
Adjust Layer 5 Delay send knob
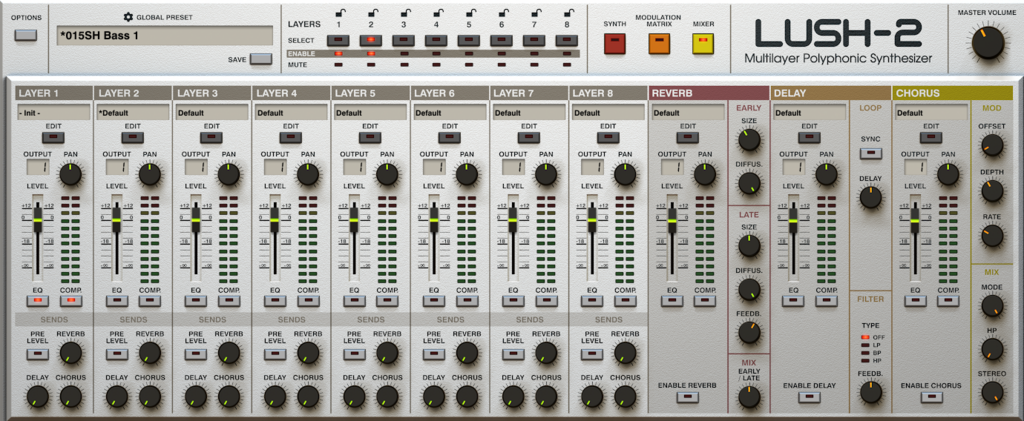[354, 396]
